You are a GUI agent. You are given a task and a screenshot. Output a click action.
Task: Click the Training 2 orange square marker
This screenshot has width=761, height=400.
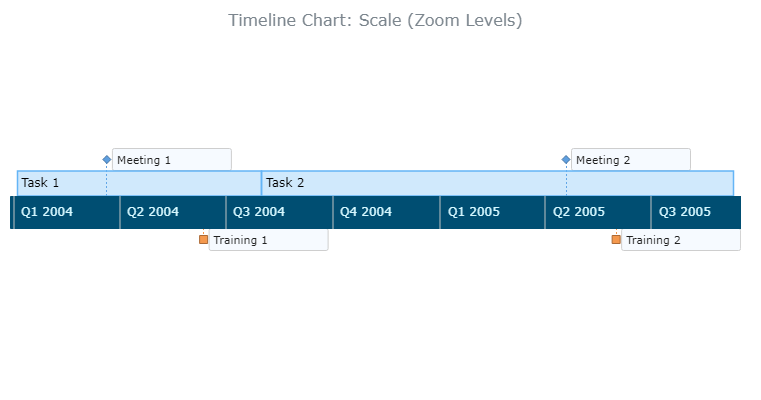pos(616,239)
